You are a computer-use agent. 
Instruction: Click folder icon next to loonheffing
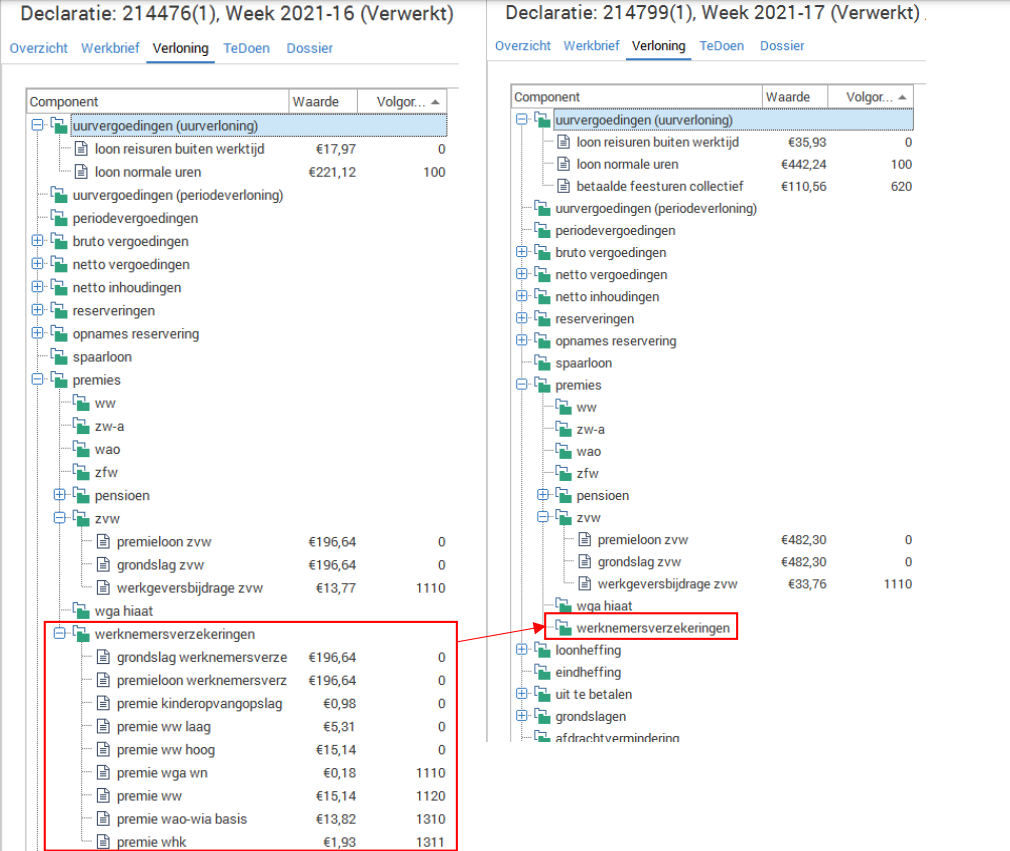pyautogui.click(x=542, y=650)
